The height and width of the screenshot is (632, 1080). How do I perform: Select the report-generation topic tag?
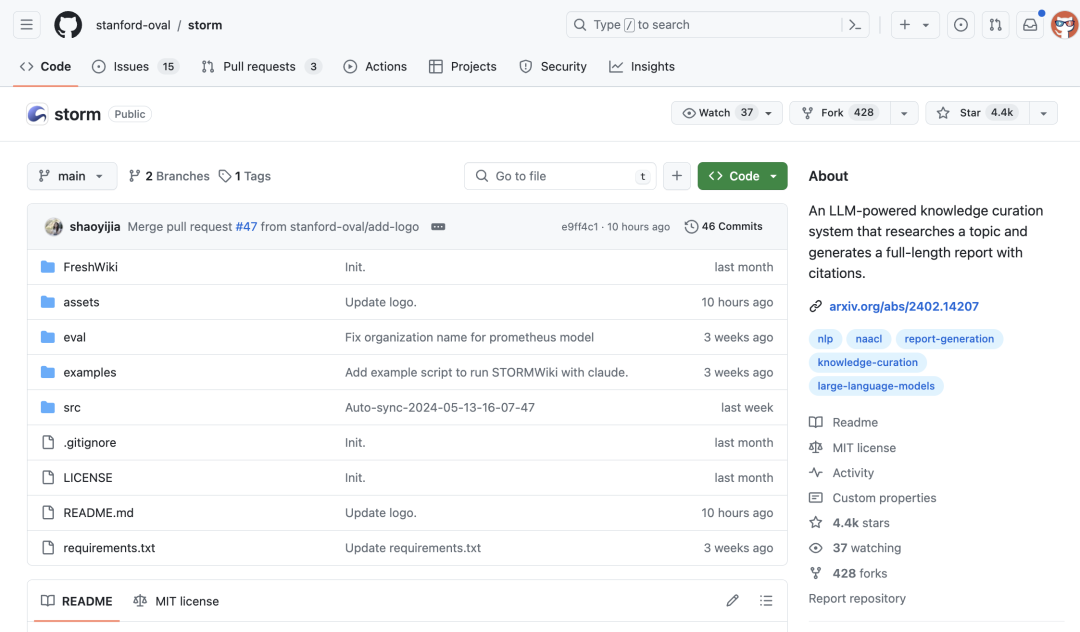pos(949,339)
